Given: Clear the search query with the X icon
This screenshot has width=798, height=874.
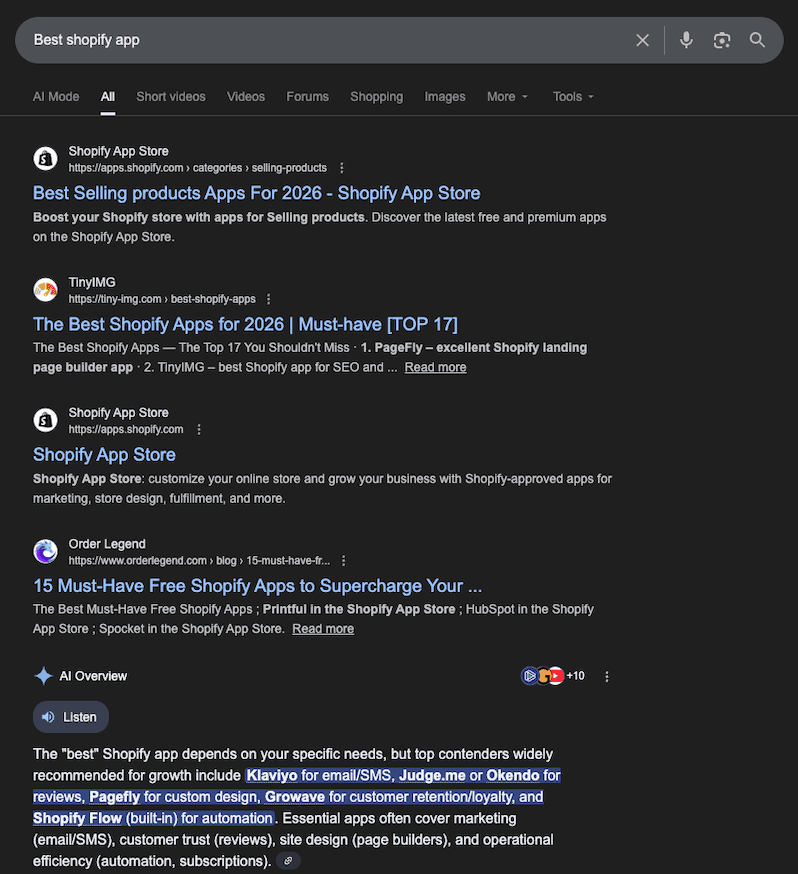Looking at the screenshot, I should (643, 40).
